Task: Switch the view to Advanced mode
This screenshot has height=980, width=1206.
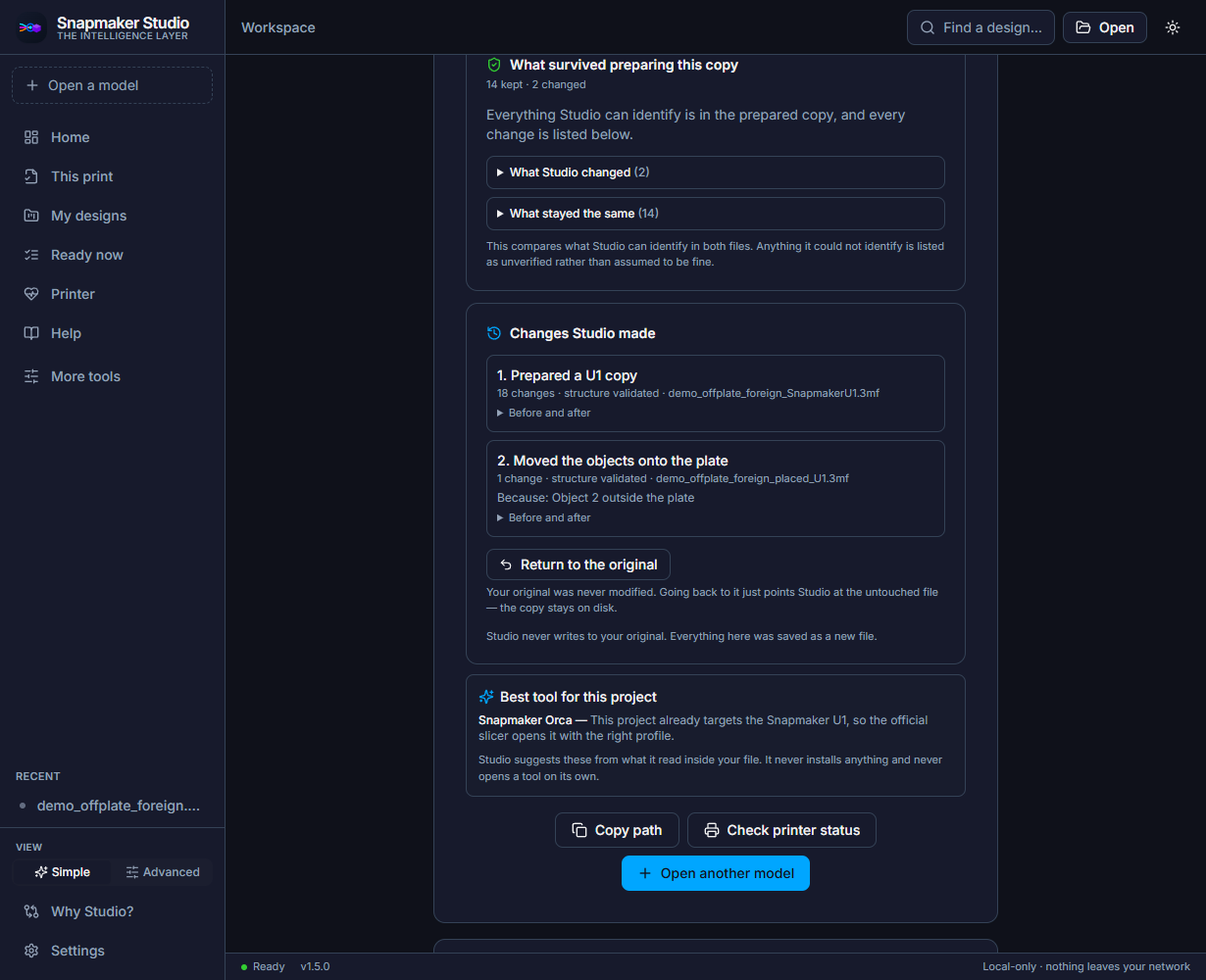Action: point(163,872)
